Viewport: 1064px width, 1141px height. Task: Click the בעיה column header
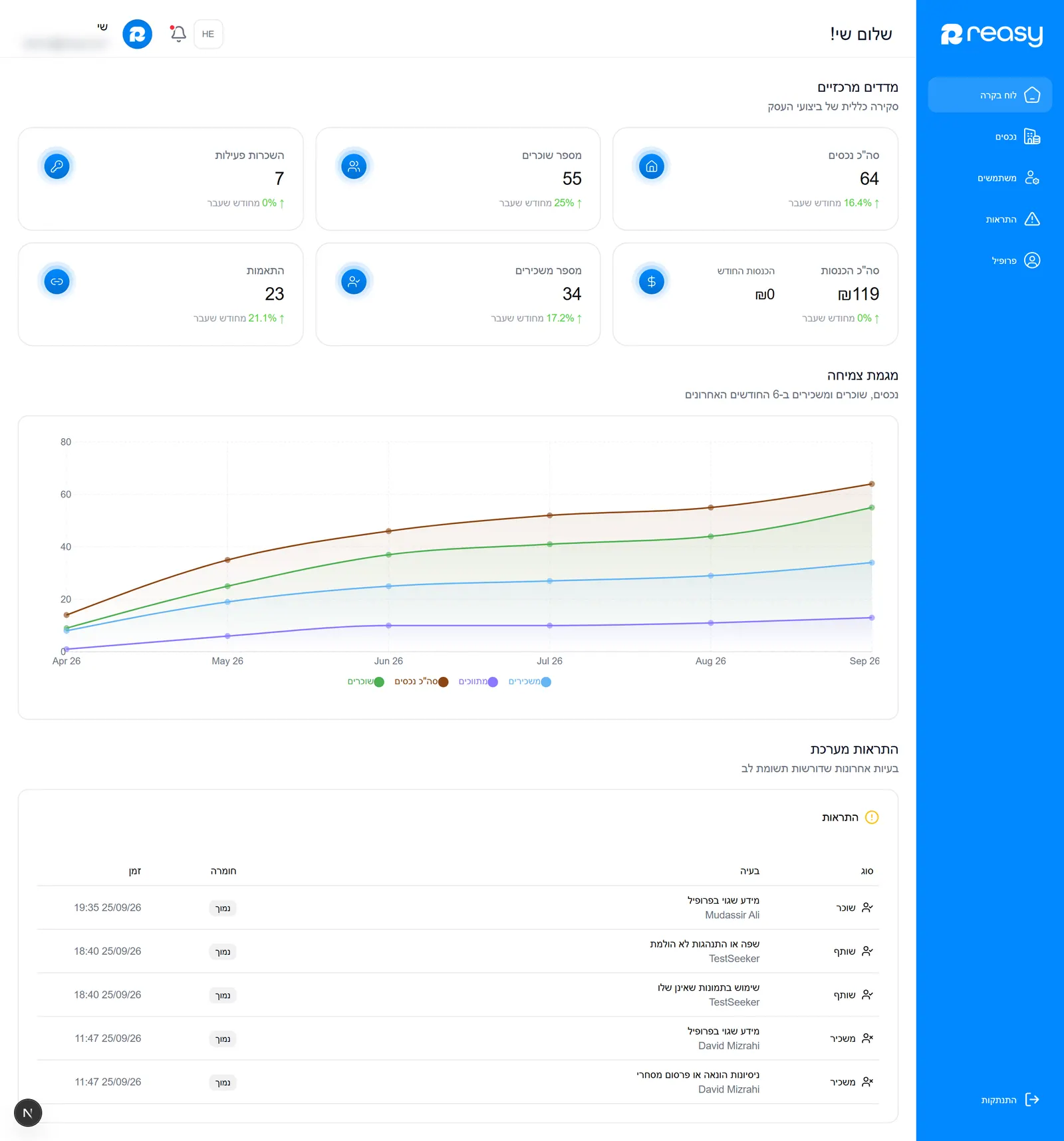coord(750,871)
